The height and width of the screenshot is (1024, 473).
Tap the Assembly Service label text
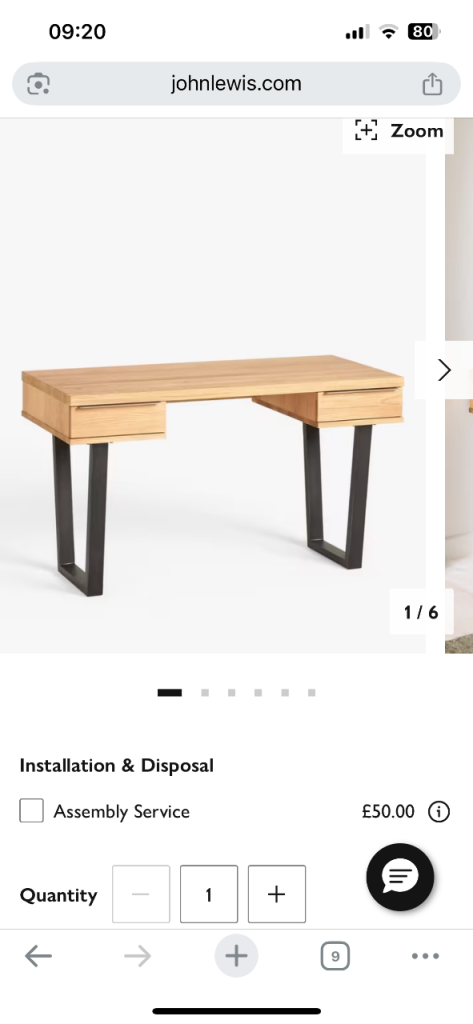click(x=122, y=812)
